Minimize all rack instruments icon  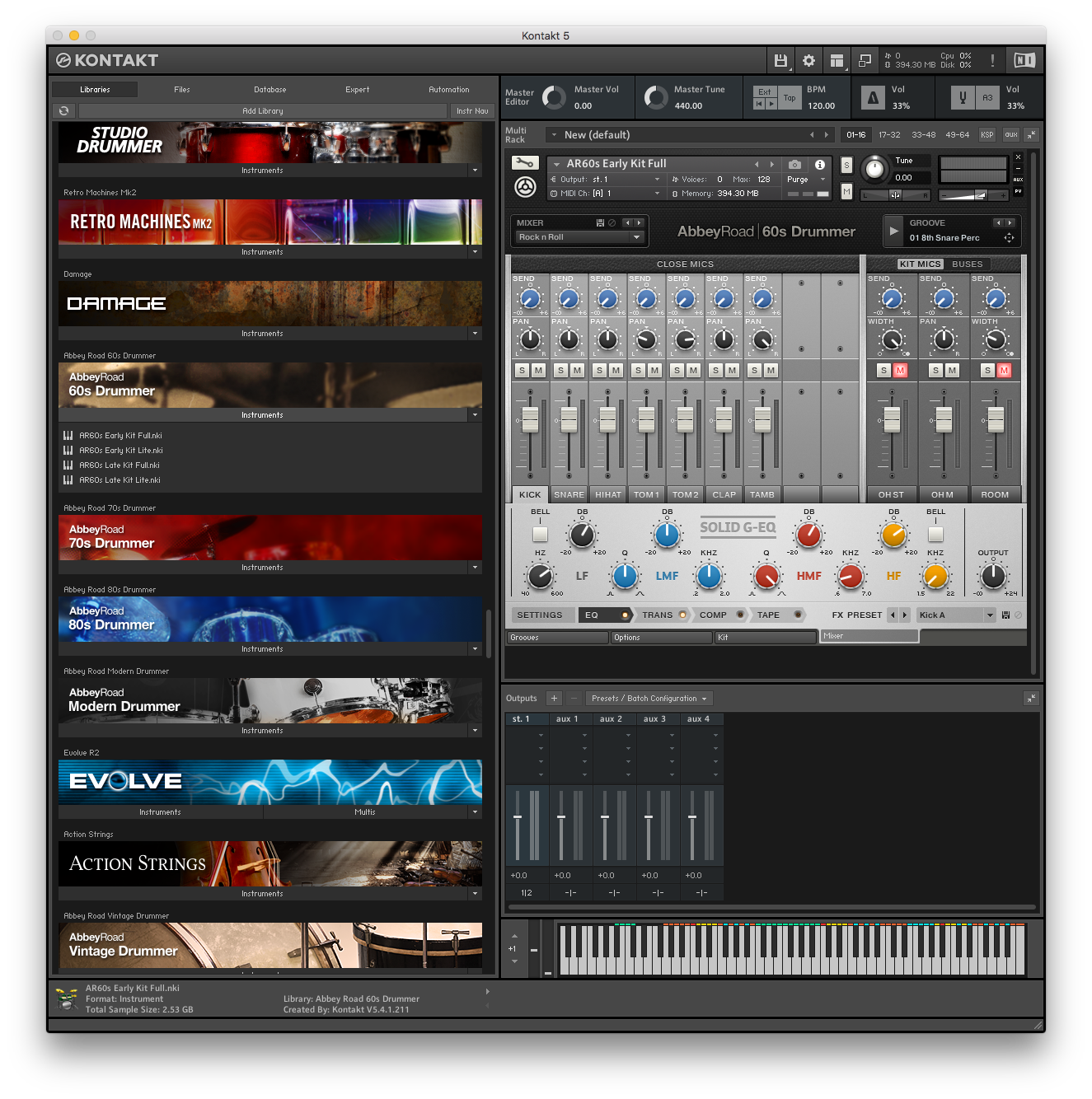(1031, 134)
